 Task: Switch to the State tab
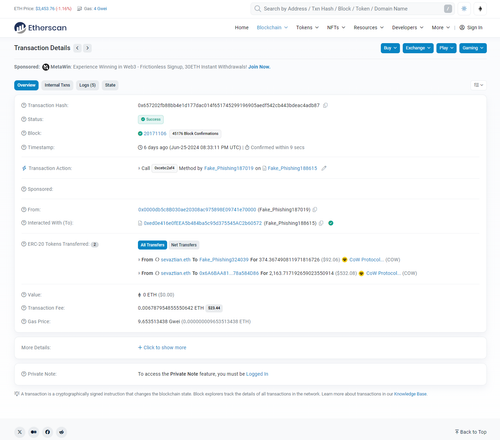tap(110, 85)
